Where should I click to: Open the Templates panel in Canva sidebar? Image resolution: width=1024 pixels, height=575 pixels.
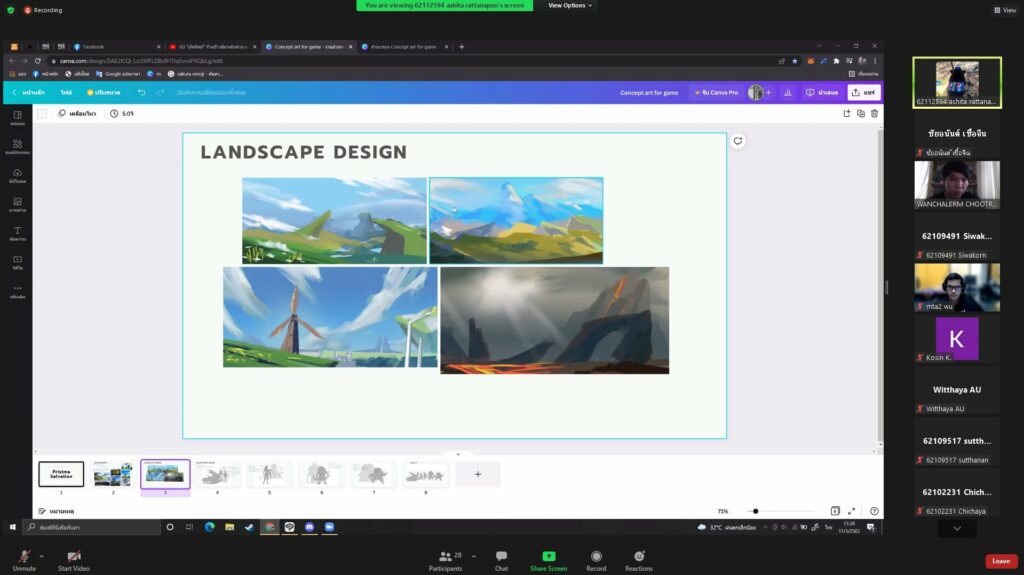coord(17,117)
